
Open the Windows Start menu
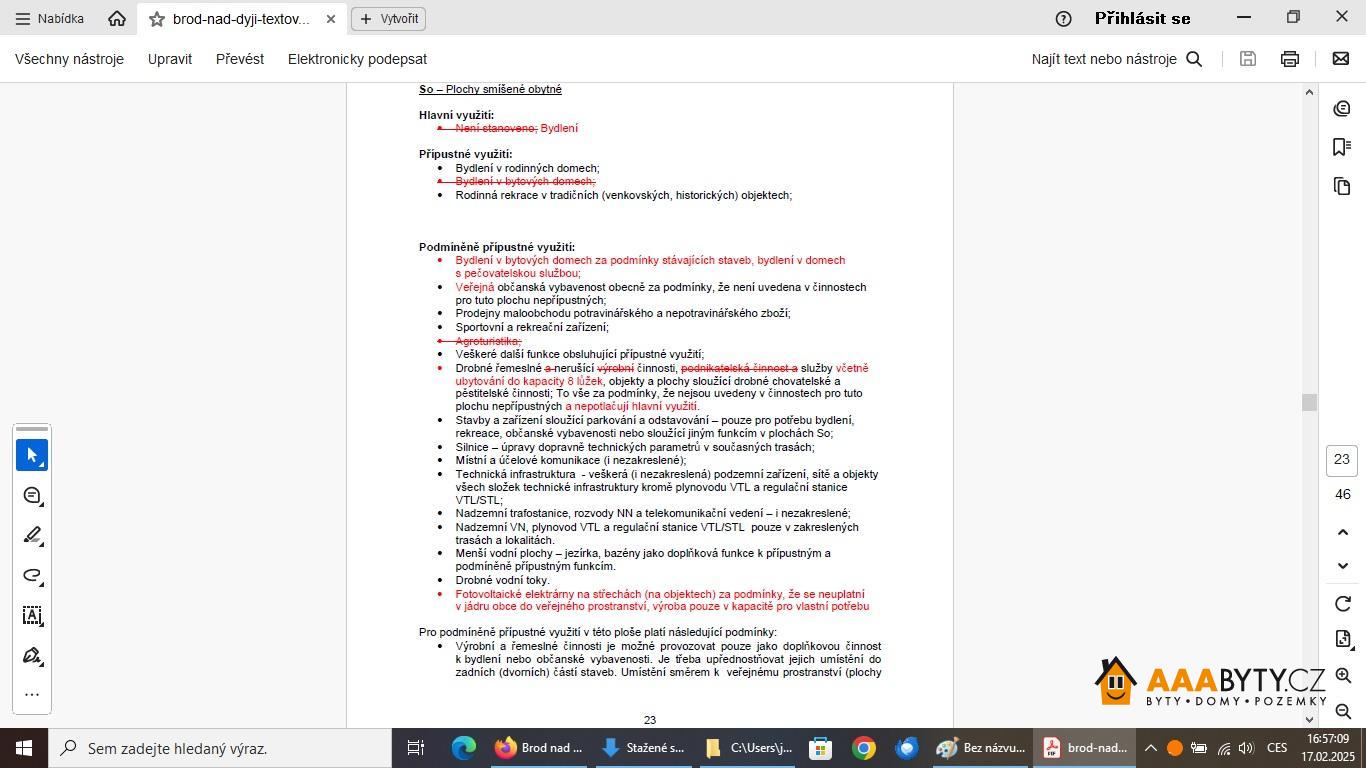[23, 747]
